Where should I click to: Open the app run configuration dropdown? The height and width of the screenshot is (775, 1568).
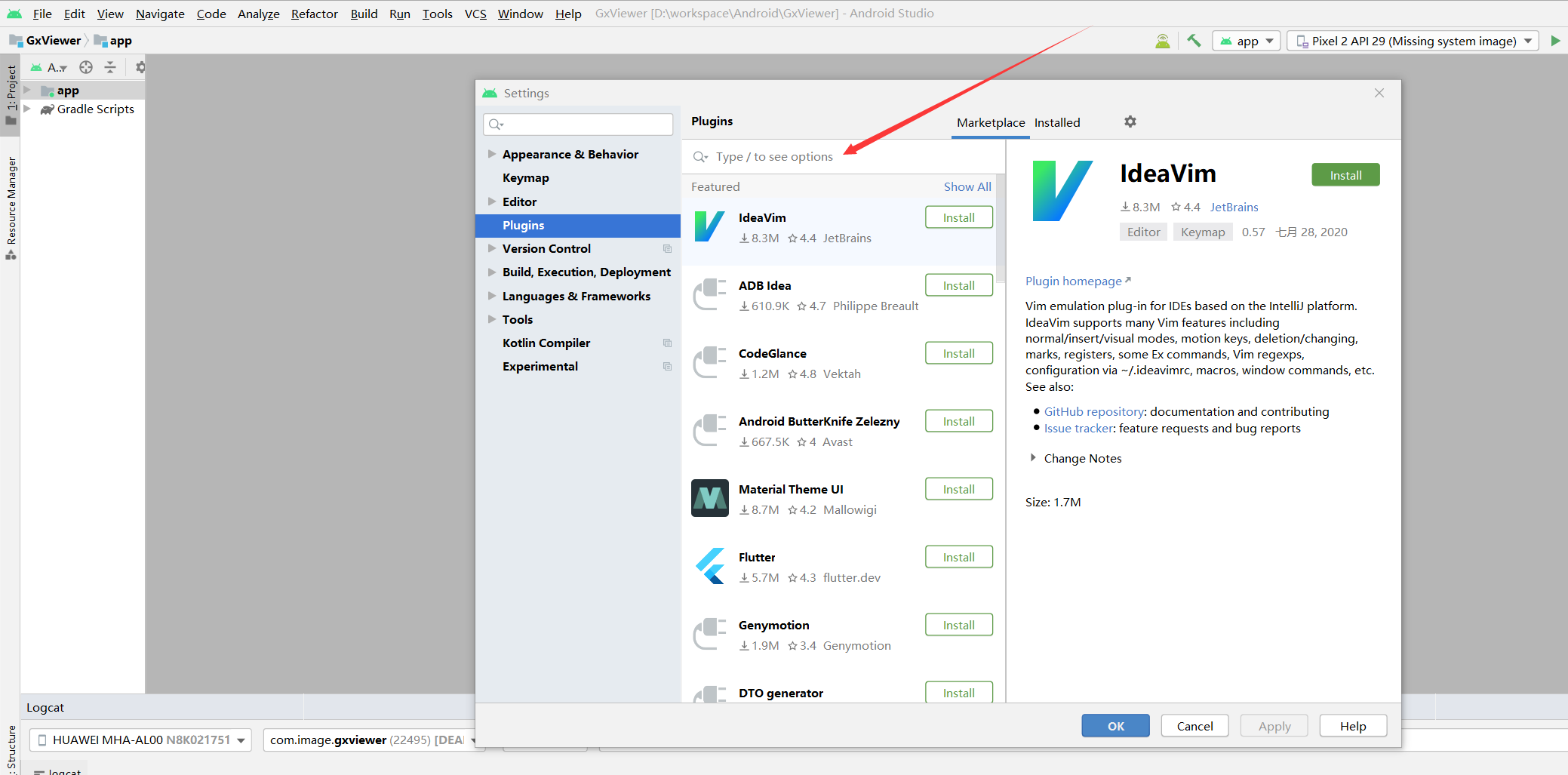tap(1247, 41)
